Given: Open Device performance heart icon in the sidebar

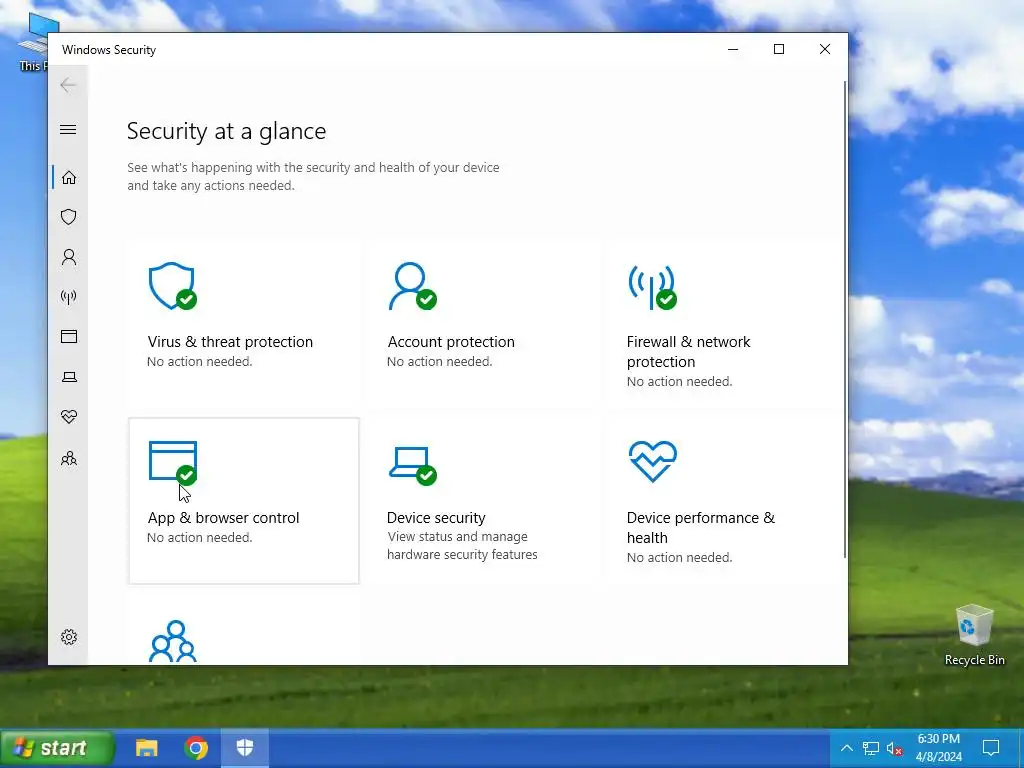Looking at the screenshot, I should (69, 417).
